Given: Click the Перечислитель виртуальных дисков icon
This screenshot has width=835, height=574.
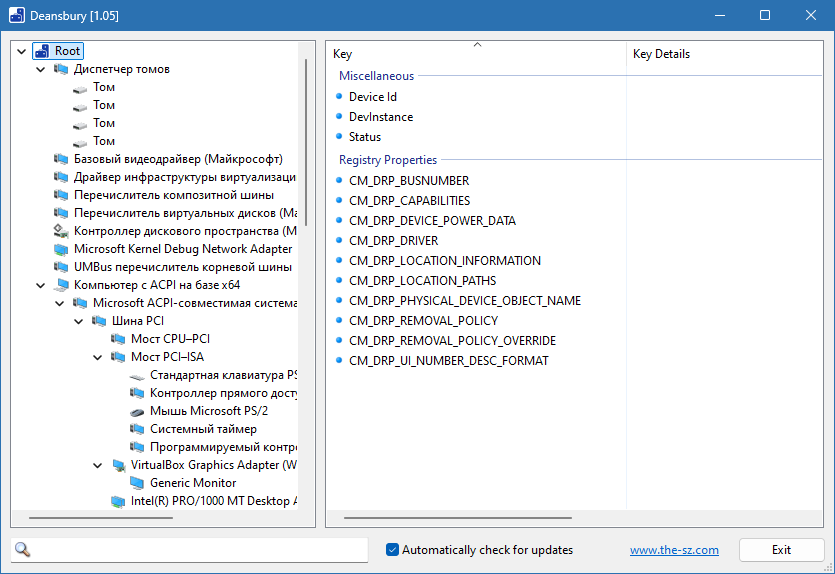Looking at the screenshot, I should 61,214.
